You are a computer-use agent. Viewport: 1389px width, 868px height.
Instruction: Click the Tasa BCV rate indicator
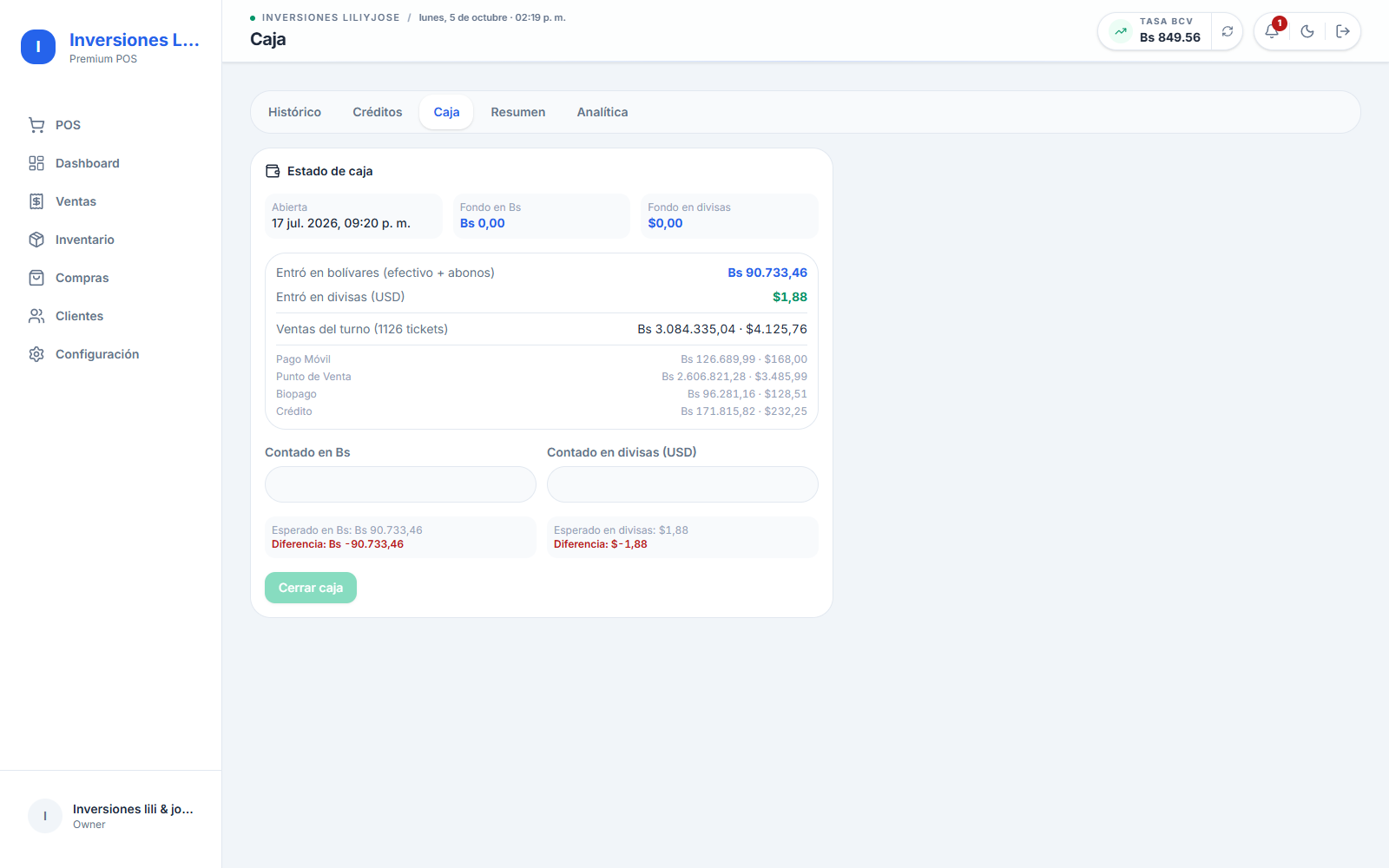click(1155, 31)
